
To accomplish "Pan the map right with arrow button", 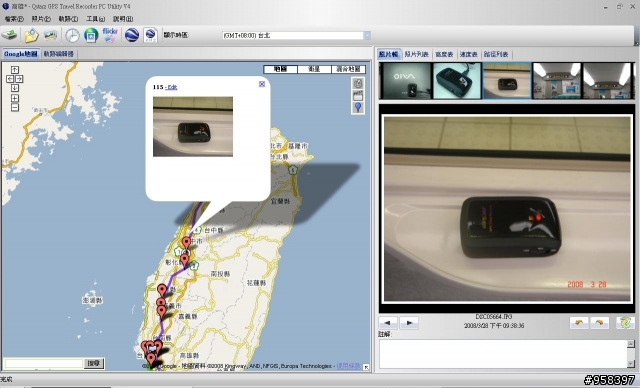I will tap(19, 79).
